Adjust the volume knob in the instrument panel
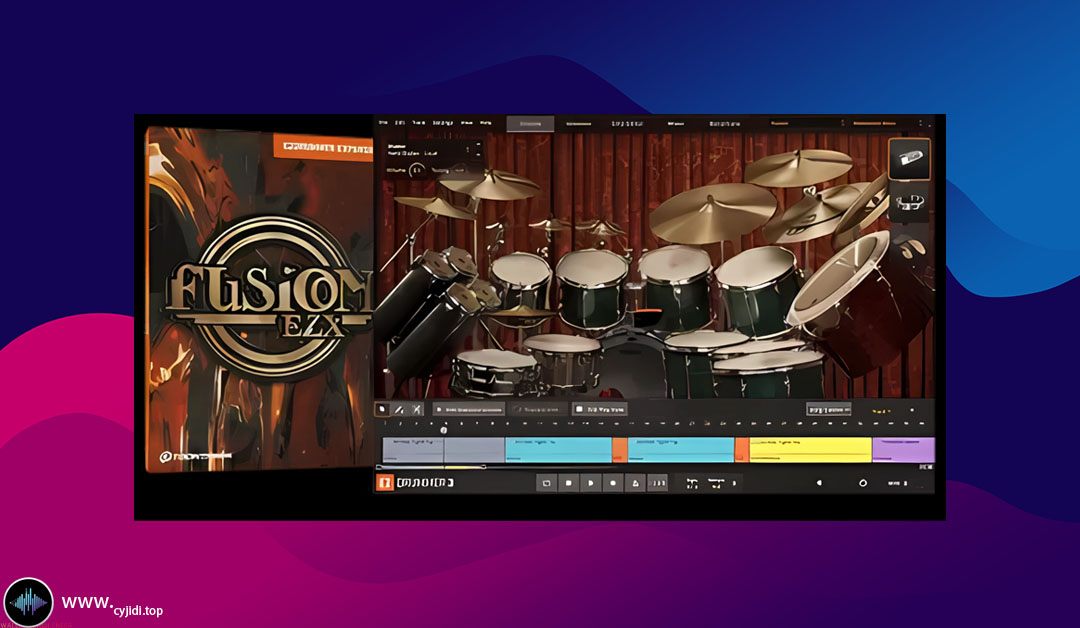The height and width of the screenshot is (628, 1080). point(418,170)
